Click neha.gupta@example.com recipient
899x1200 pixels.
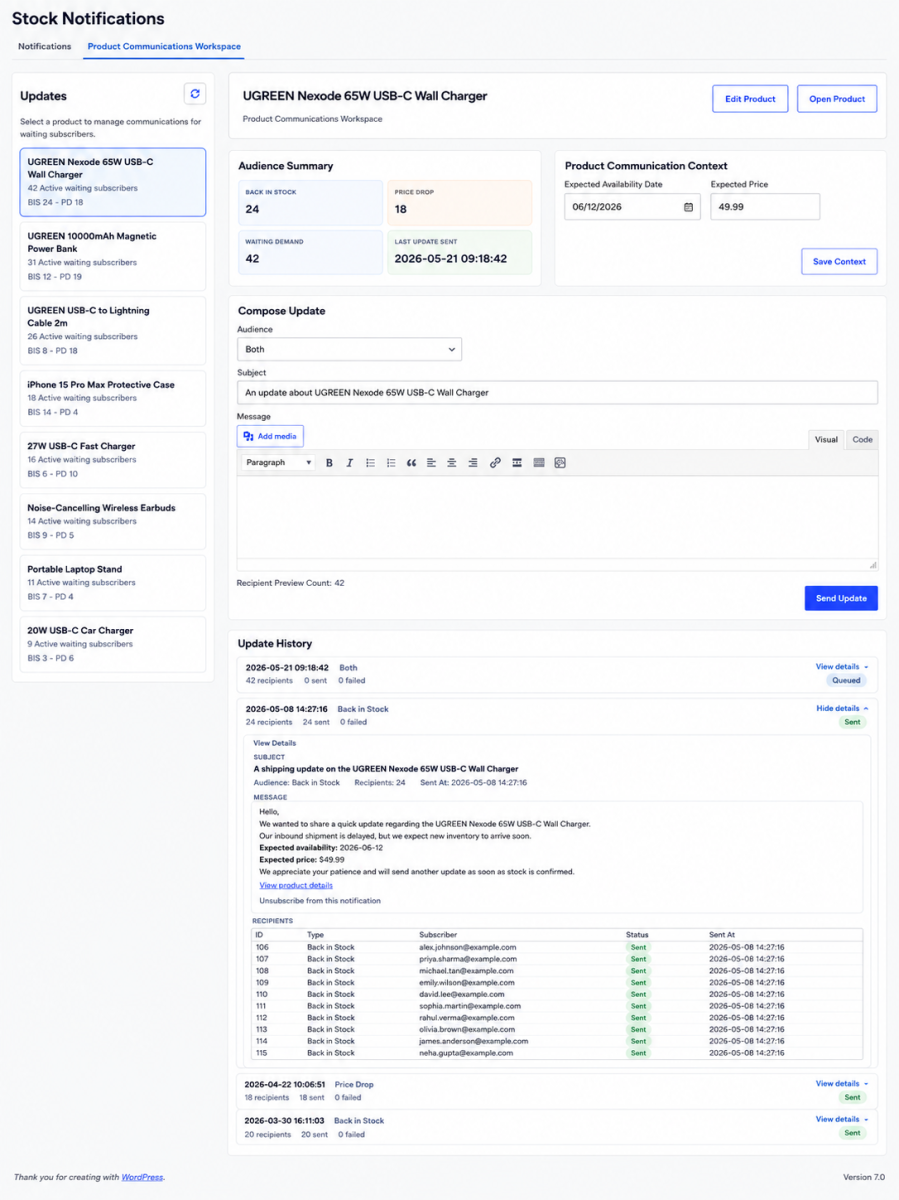coord(466,1053)
